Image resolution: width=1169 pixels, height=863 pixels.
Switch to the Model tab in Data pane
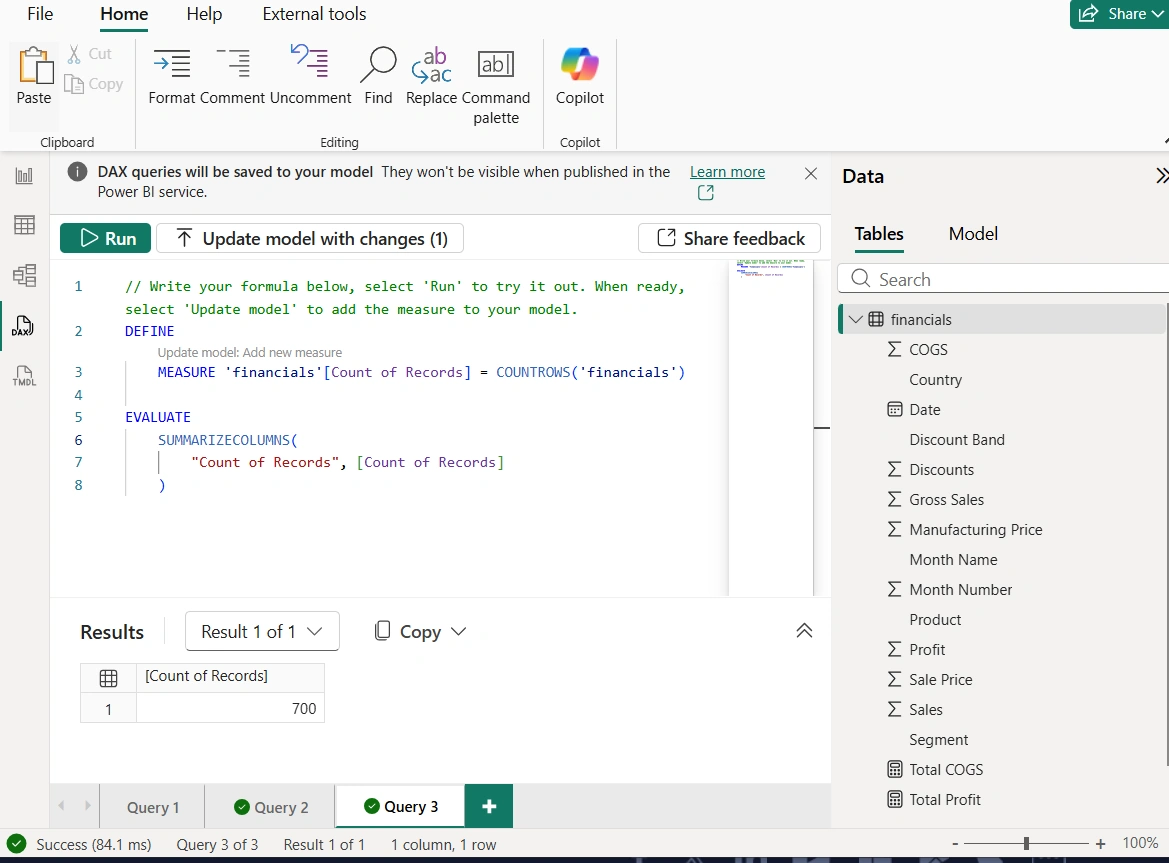(973, 234)
